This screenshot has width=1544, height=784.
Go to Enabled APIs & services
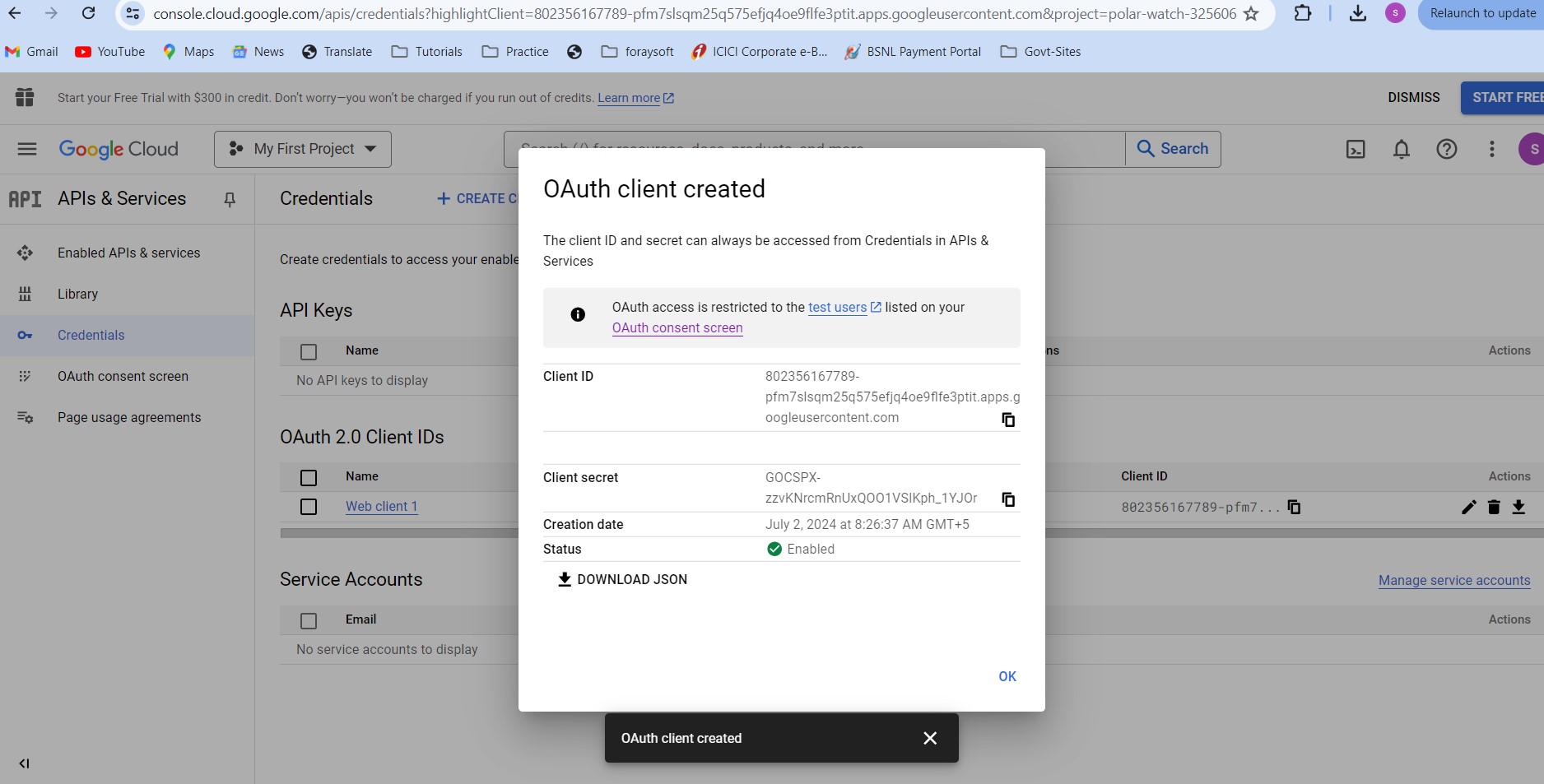pos(128,253)
